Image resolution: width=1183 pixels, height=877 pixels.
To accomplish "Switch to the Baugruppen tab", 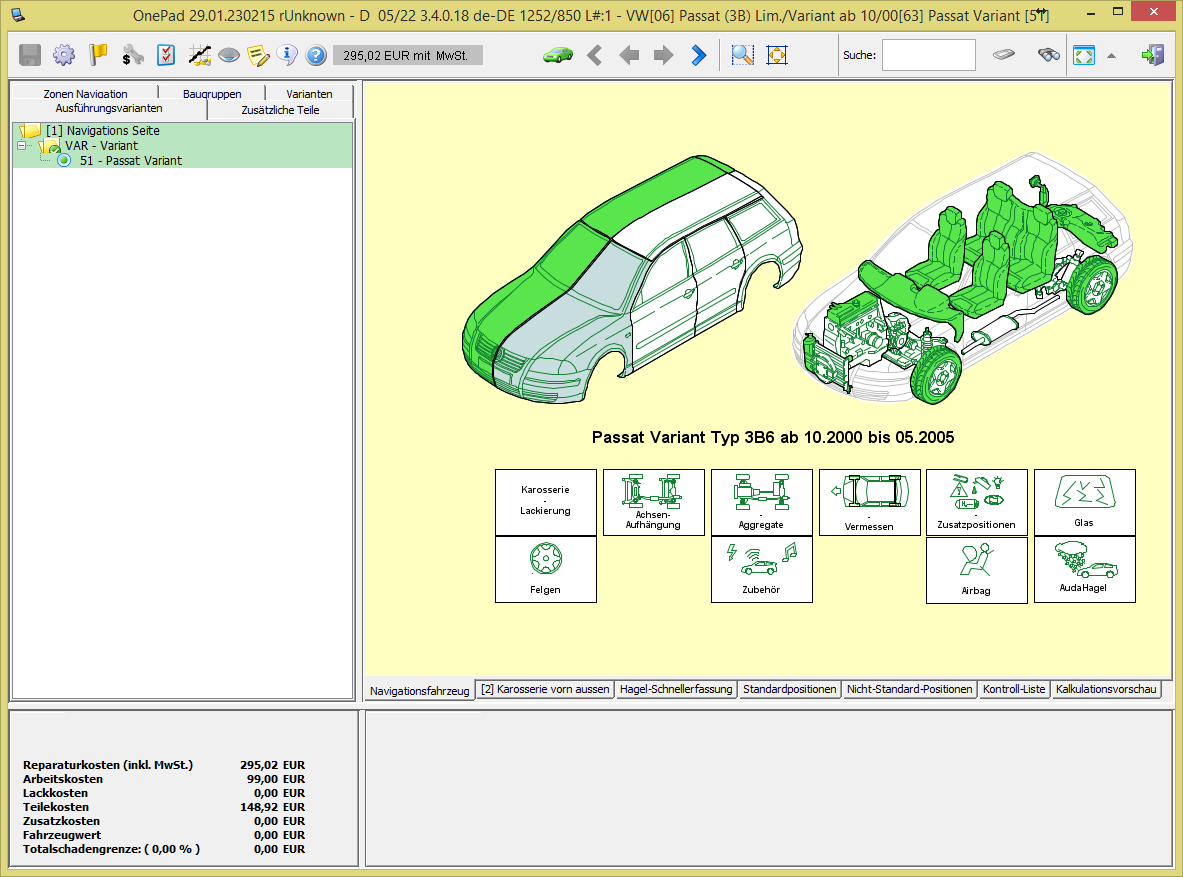I will click(212, 94).
